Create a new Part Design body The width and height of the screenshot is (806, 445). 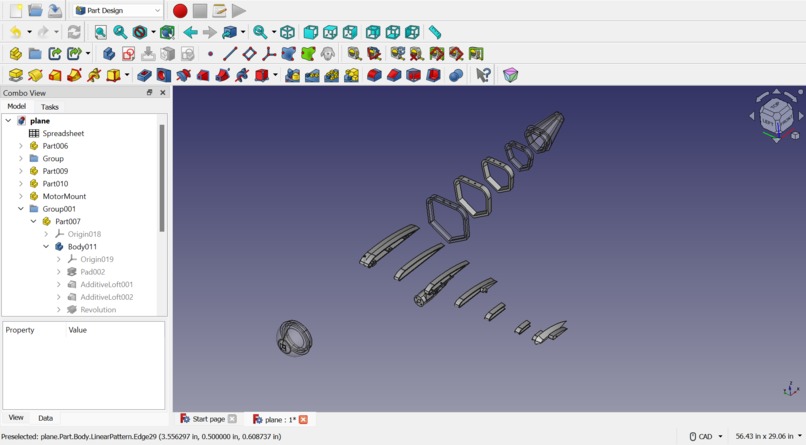(x=109, y=53)
